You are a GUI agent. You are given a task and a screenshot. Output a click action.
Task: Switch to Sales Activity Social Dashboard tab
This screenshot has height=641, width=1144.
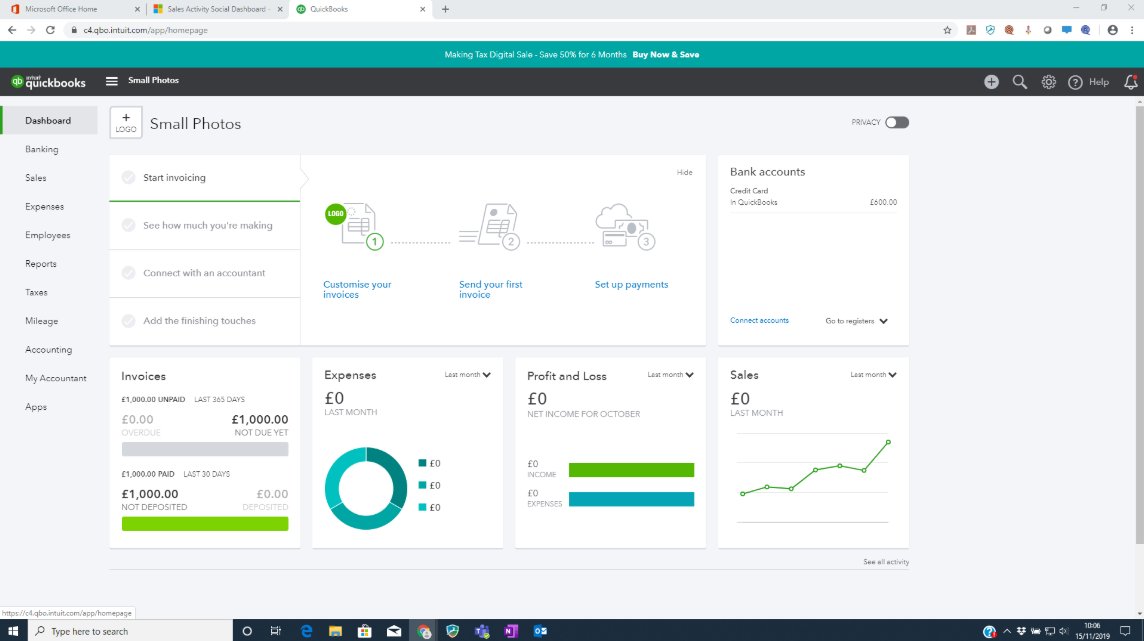217,9
